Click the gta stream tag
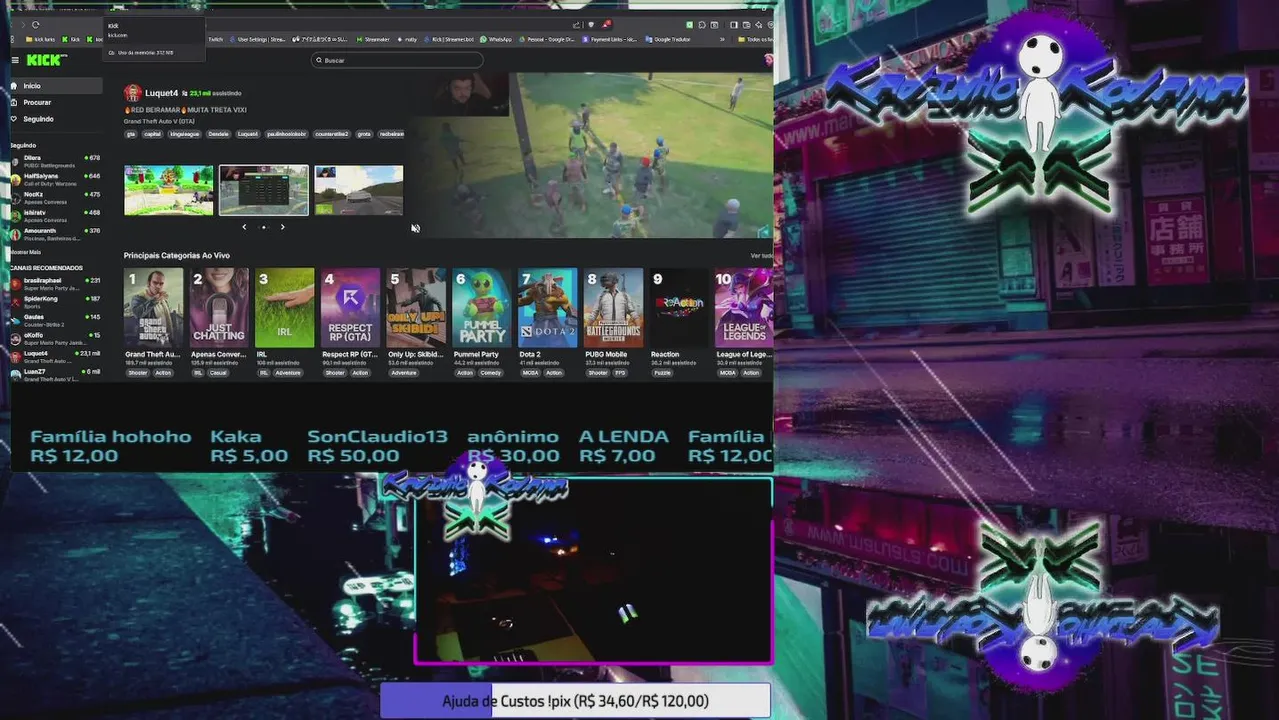The height and width of the screenshot is (720, 1279). point(131,134)
